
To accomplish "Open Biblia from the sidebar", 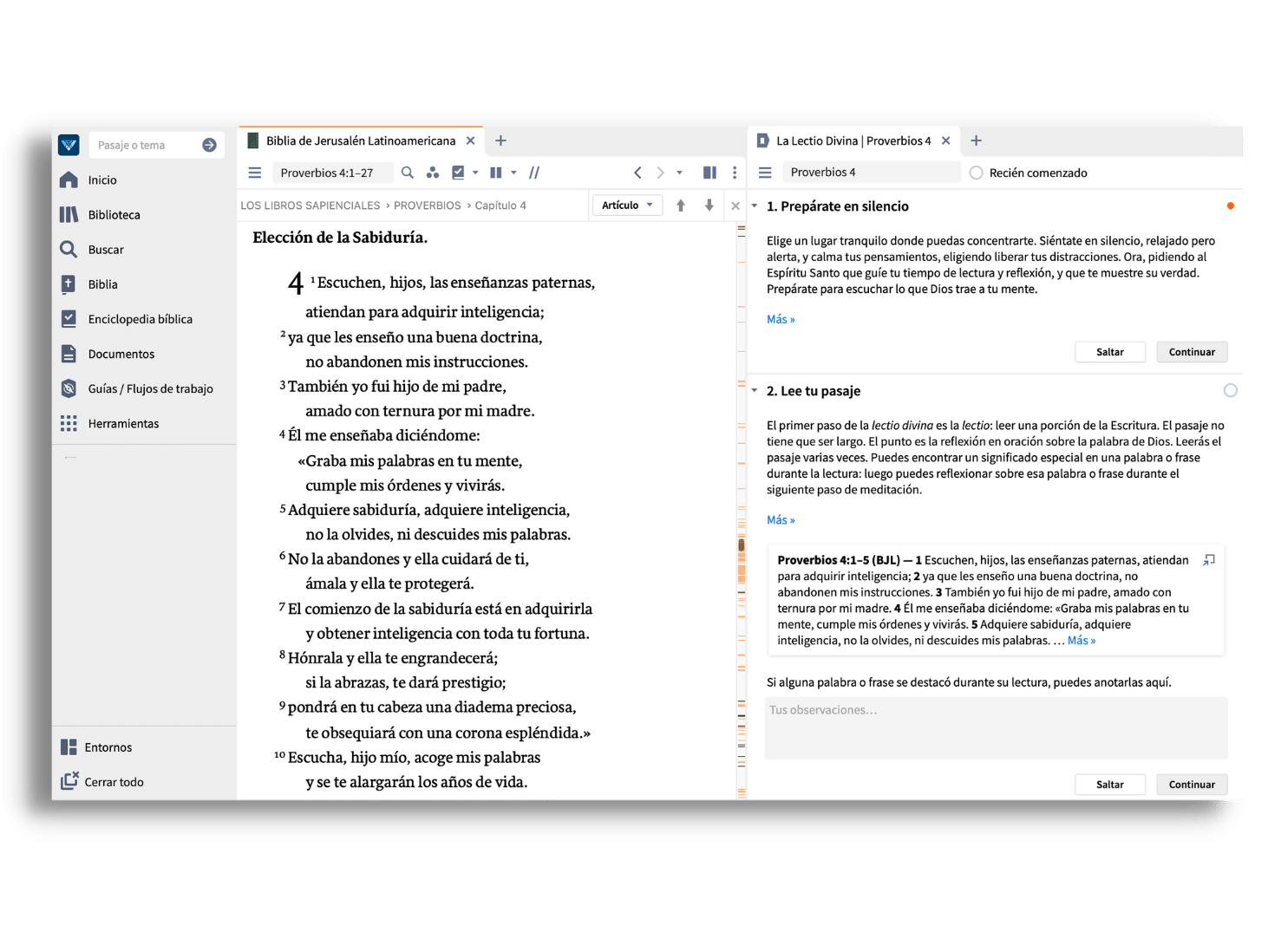I will point(102,284).
